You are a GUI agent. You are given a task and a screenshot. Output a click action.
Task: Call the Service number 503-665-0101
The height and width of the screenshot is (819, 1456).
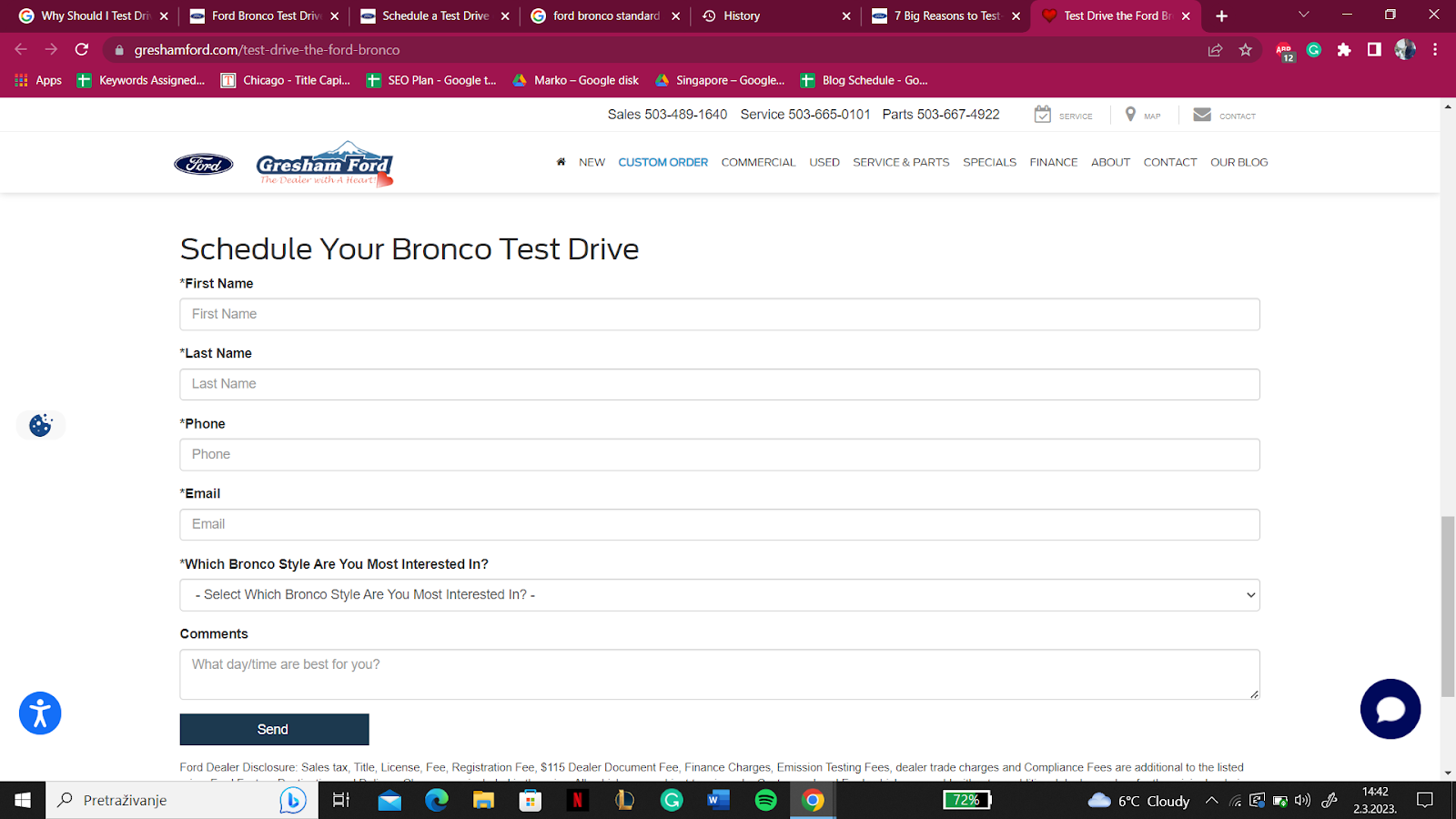[x=805, y=114]
